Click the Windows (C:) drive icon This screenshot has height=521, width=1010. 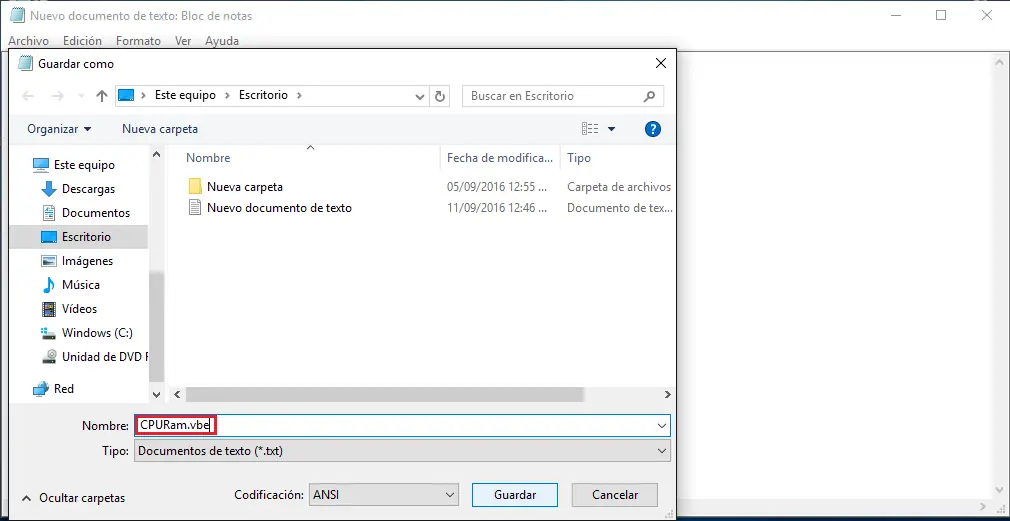(x=49, y=333)
